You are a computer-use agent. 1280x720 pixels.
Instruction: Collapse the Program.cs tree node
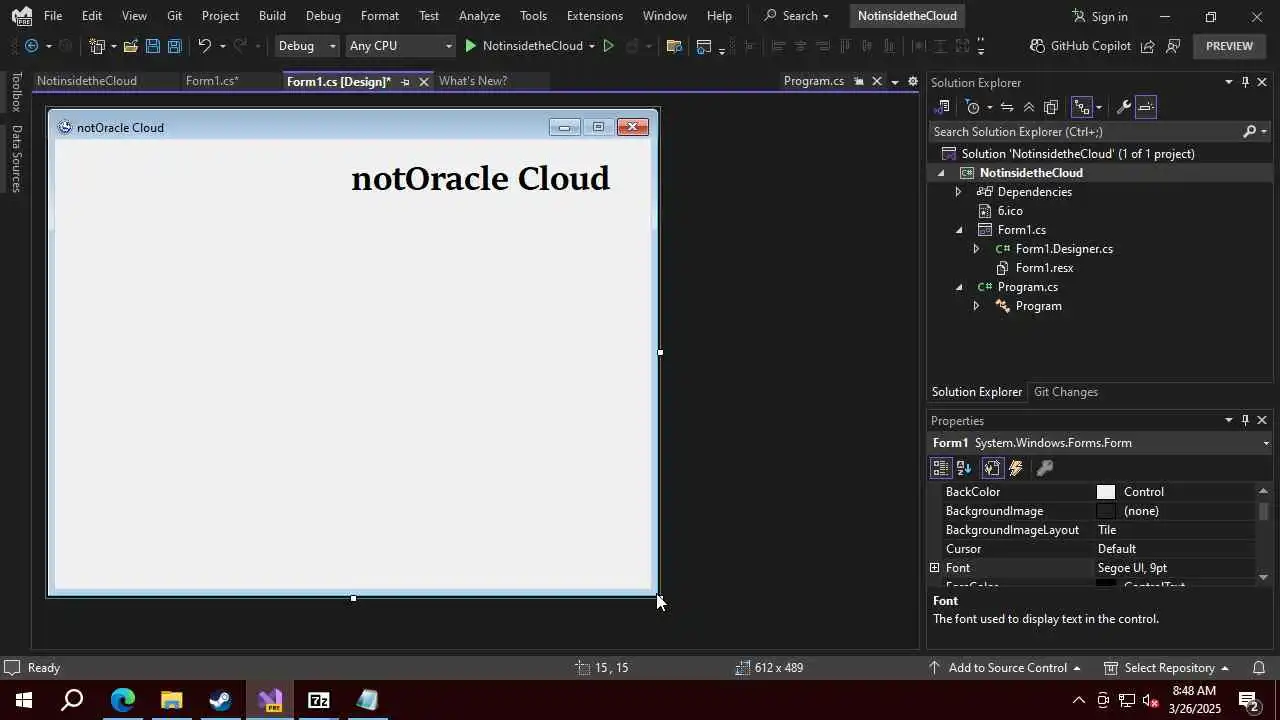(x=958, y=287)
